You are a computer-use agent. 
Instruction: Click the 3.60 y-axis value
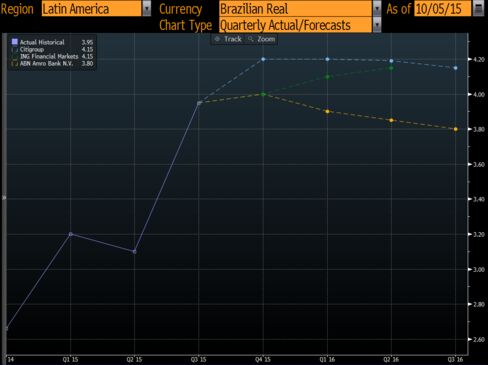[479, 164]
